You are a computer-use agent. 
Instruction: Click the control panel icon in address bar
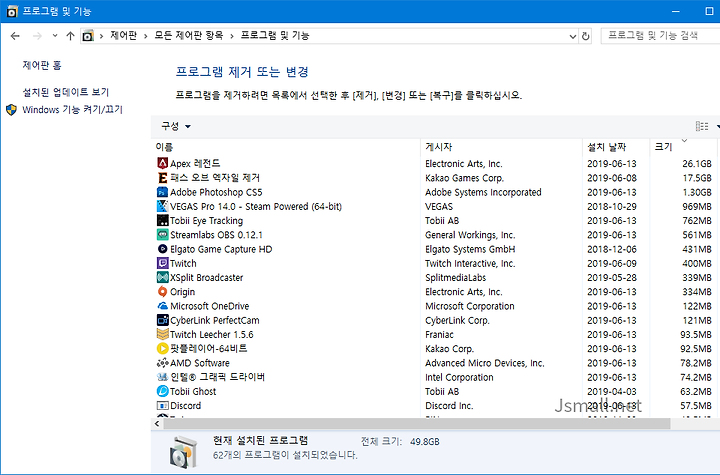pos(88,36)
